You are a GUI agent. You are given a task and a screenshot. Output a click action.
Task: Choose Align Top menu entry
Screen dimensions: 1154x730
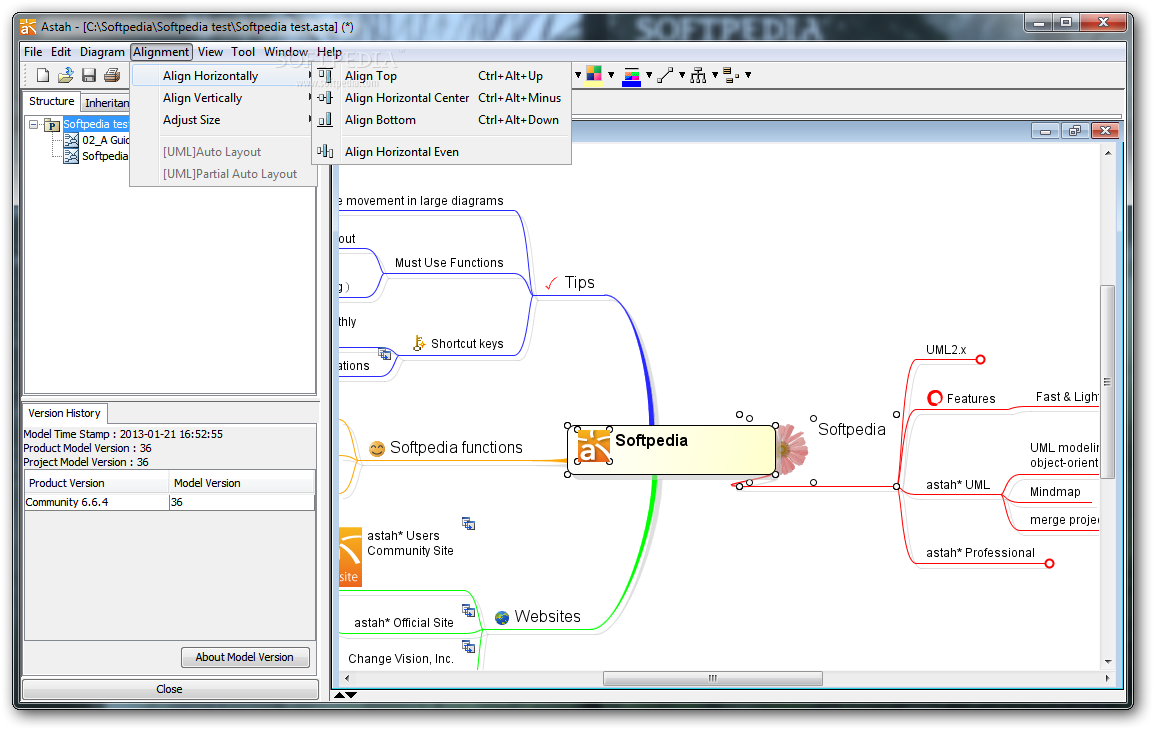point(442,76)
